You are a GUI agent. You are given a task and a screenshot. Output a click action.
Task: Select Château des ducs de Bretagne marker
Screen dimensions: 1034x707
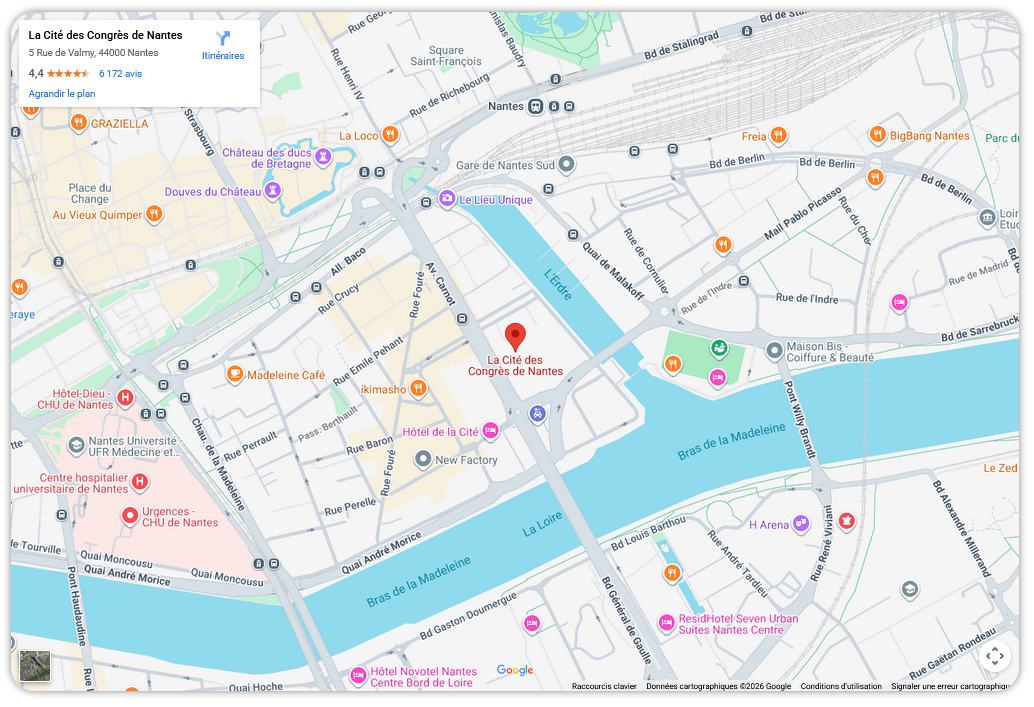322,156
